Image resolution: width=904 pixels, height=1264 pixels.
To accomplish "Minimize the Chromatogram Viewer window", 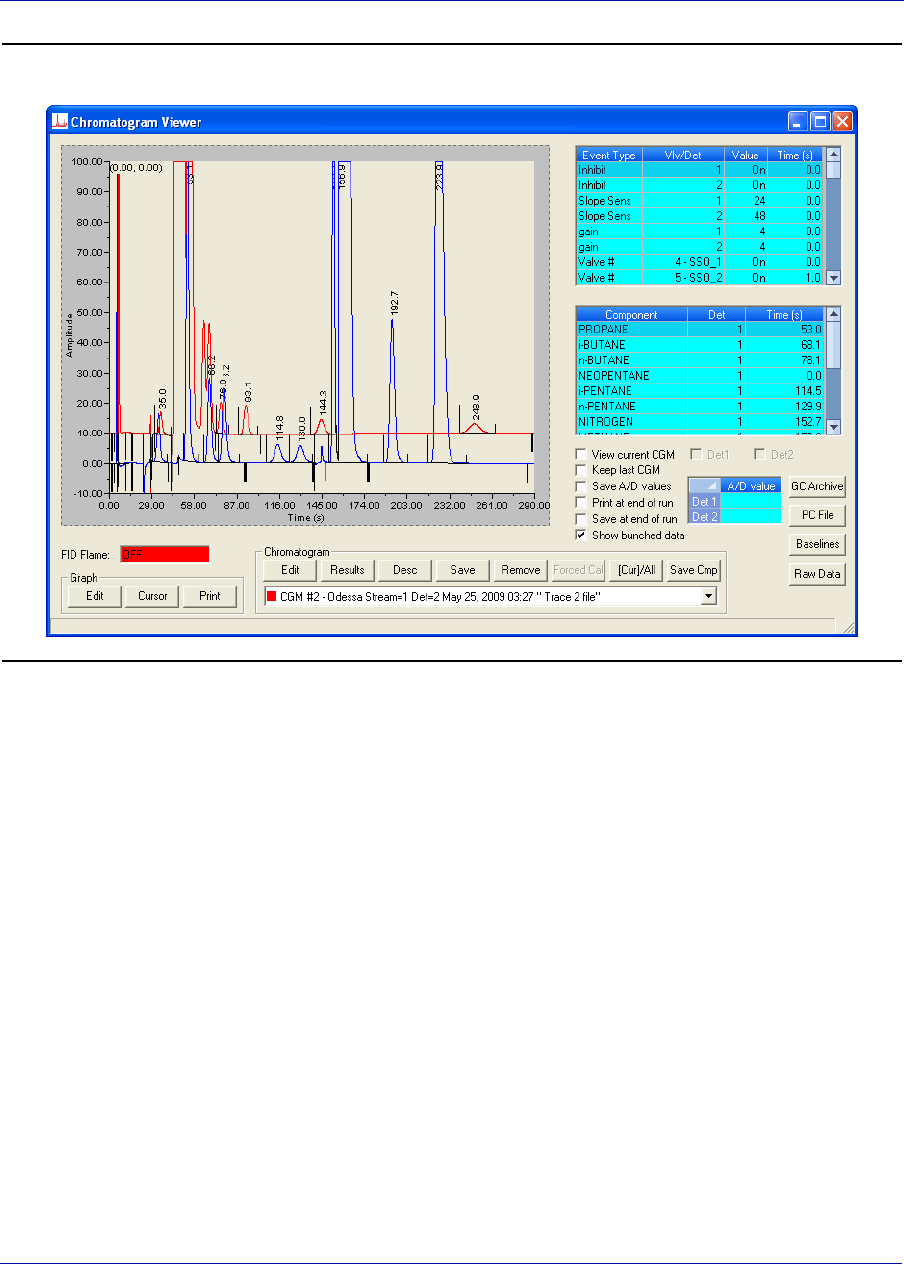I will [798, 122].
